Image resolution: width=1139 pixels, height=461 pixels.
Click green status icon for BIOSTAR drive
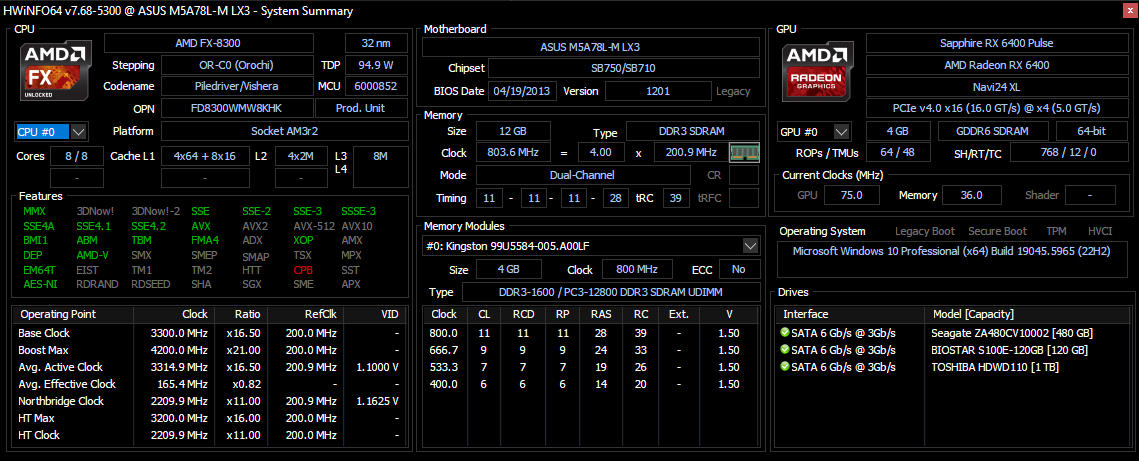785,349
